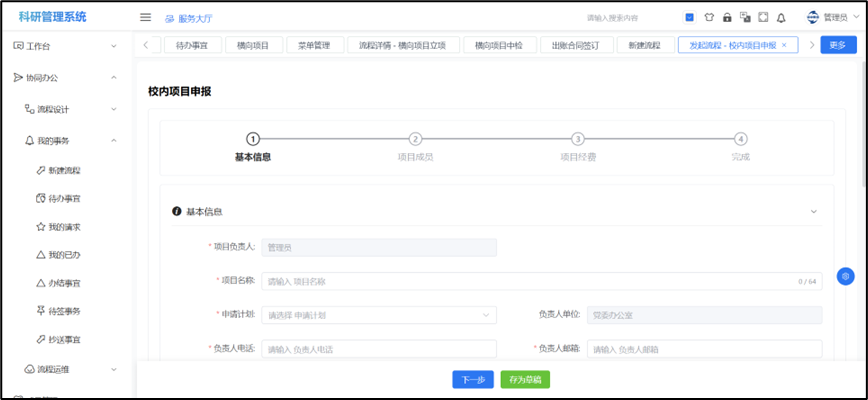
Task: Switch to the 横向项目中检 tab
Action: [x=499, y=45]
